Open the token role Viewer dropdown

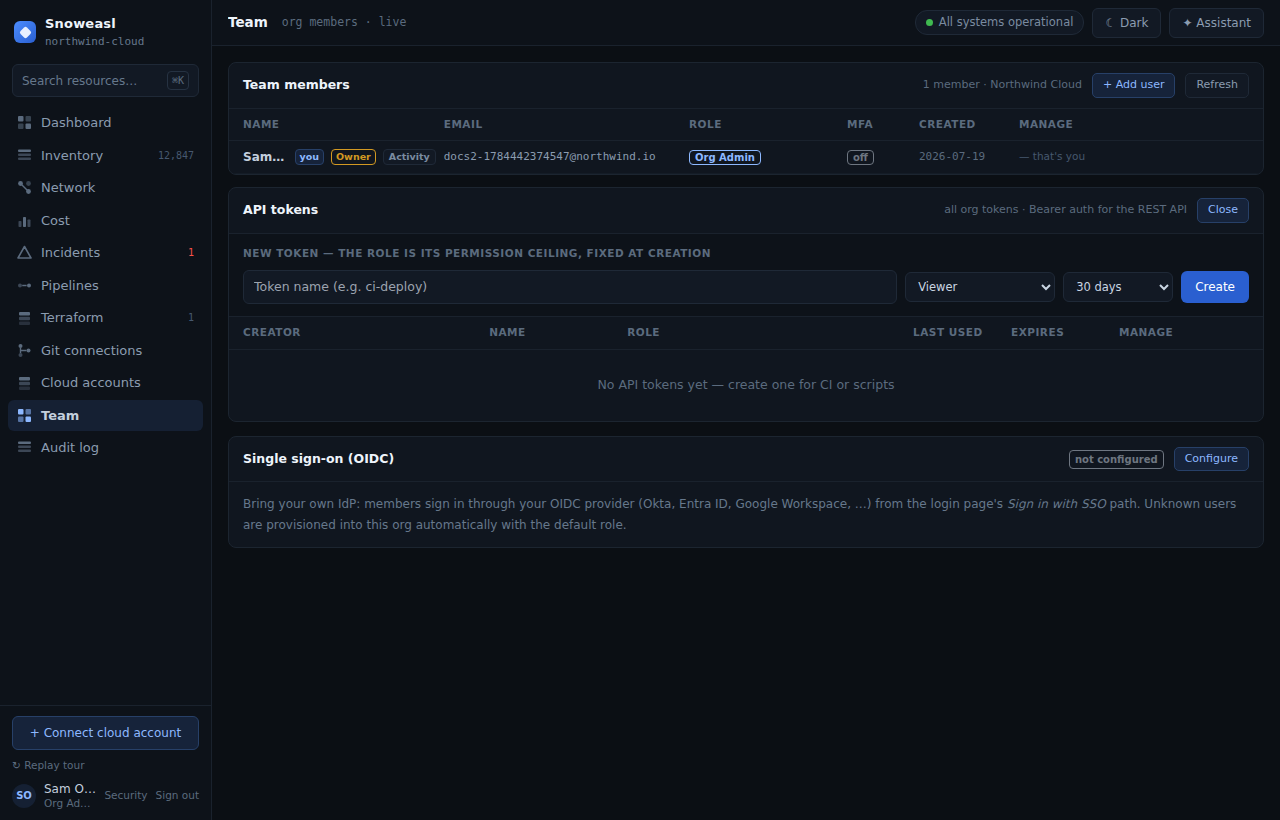(x=980, y=287)
